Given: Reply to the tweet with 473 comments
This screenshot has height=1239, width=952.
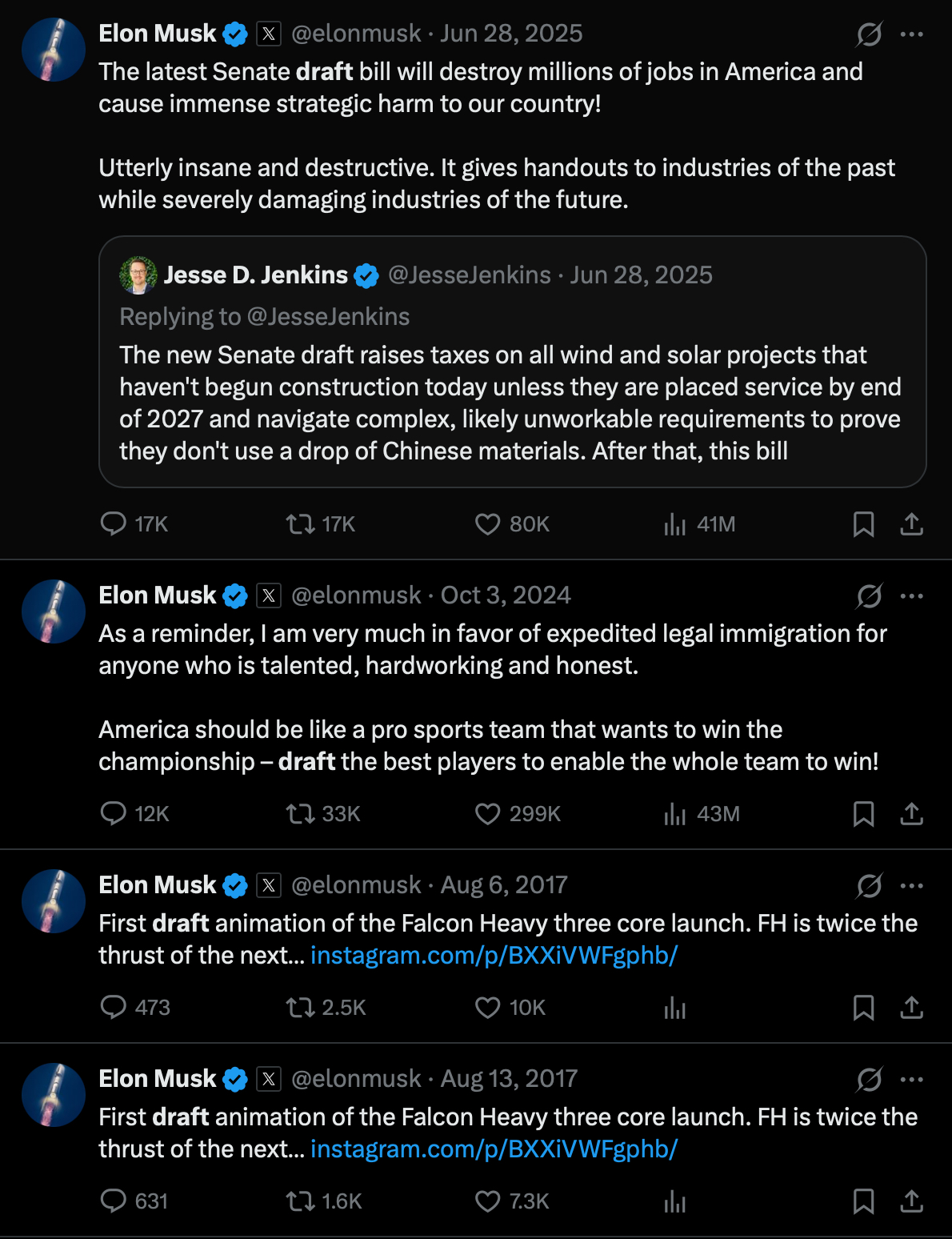Looking at the screenshot, I should click(x=114, y=1008).
